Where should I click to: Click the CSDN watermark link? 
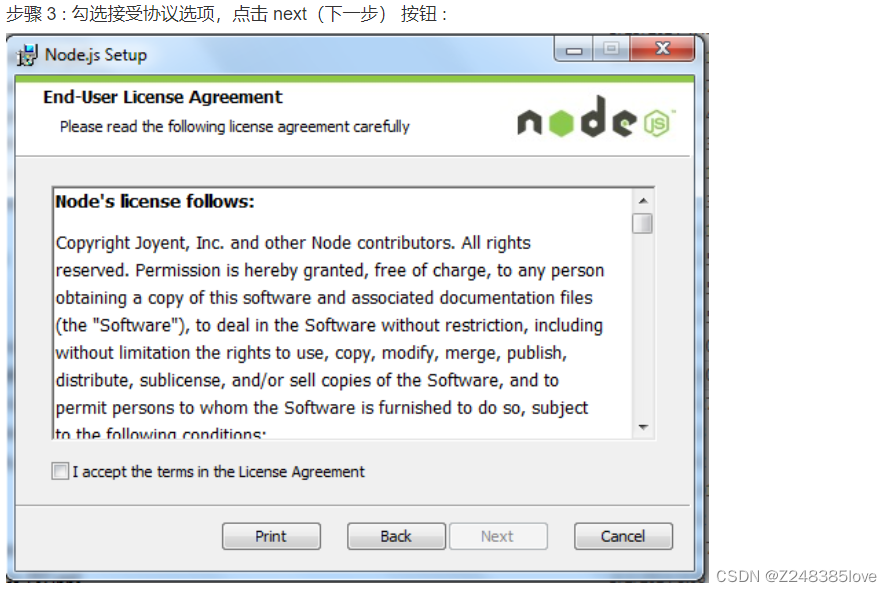pyautogui.click(x=797, y=574)
